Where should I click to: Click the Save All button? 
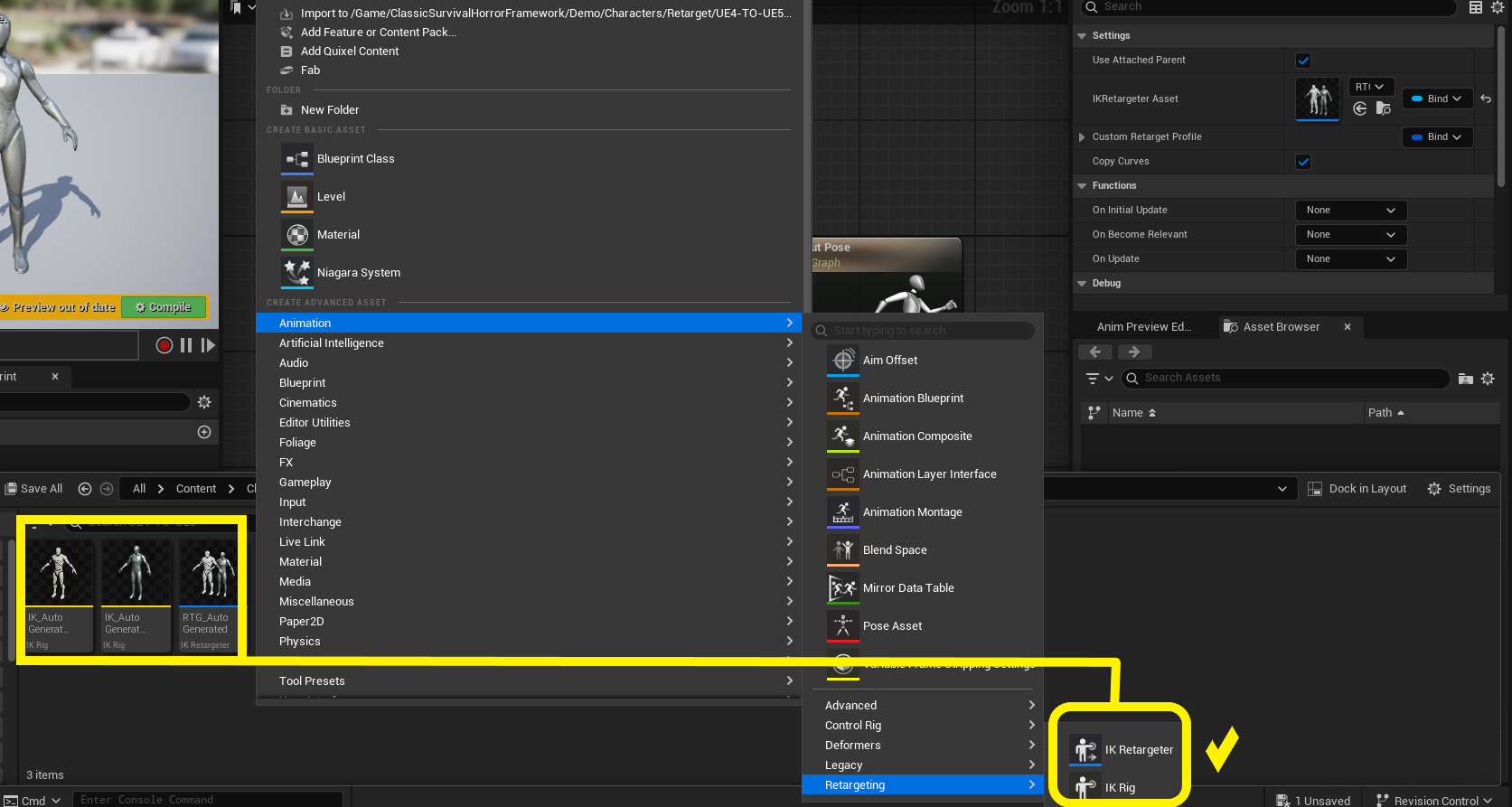[x=34, y=489]
